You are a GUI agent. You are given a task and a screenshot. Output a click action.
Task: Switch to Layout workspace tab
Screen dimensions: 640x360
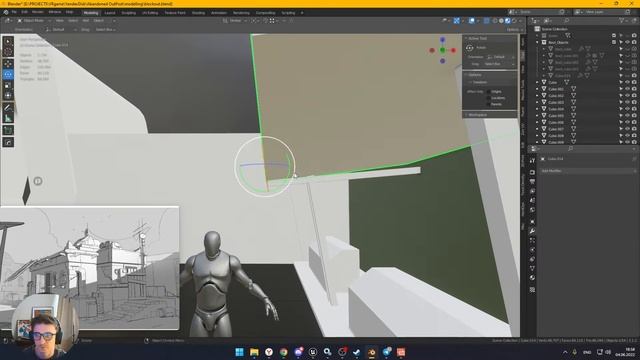110,13
